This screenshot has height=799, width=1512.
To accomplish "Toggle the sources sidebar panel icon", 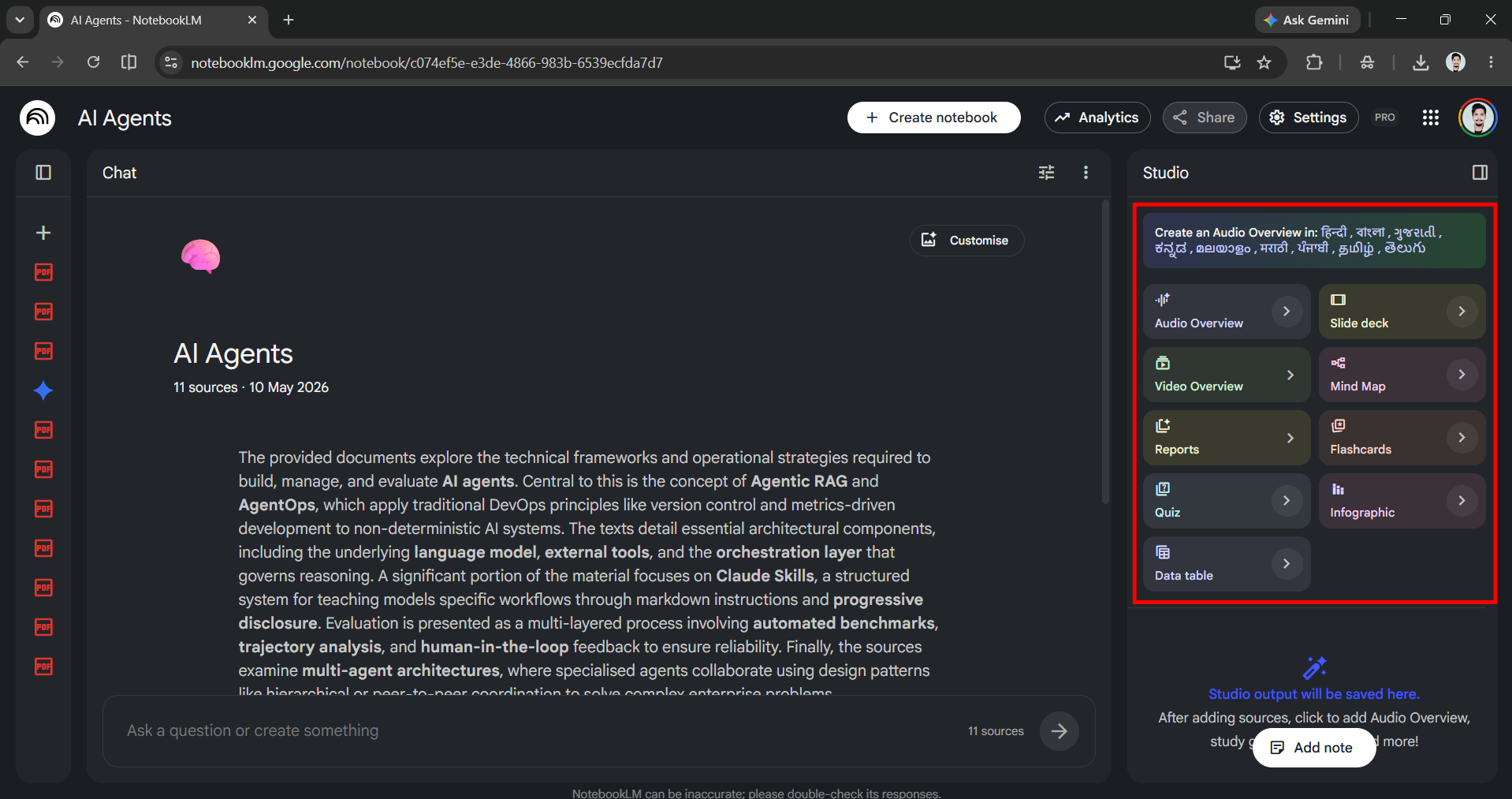I will coord(43,172).
